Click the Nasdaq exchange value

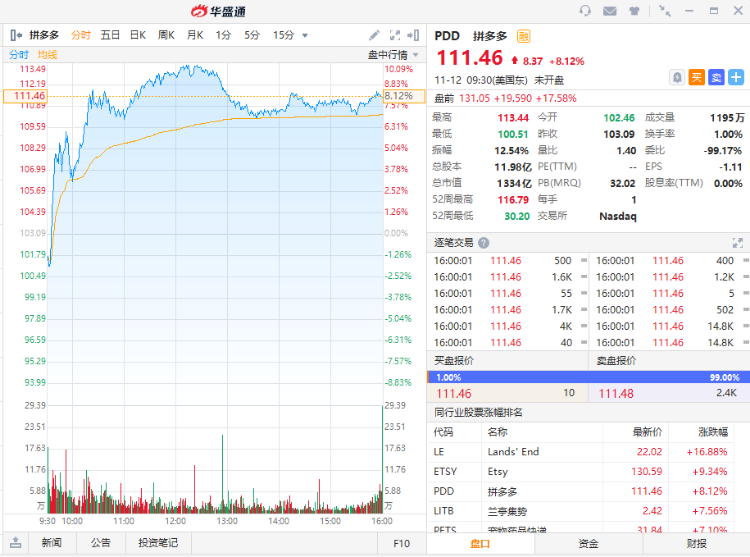618,216
